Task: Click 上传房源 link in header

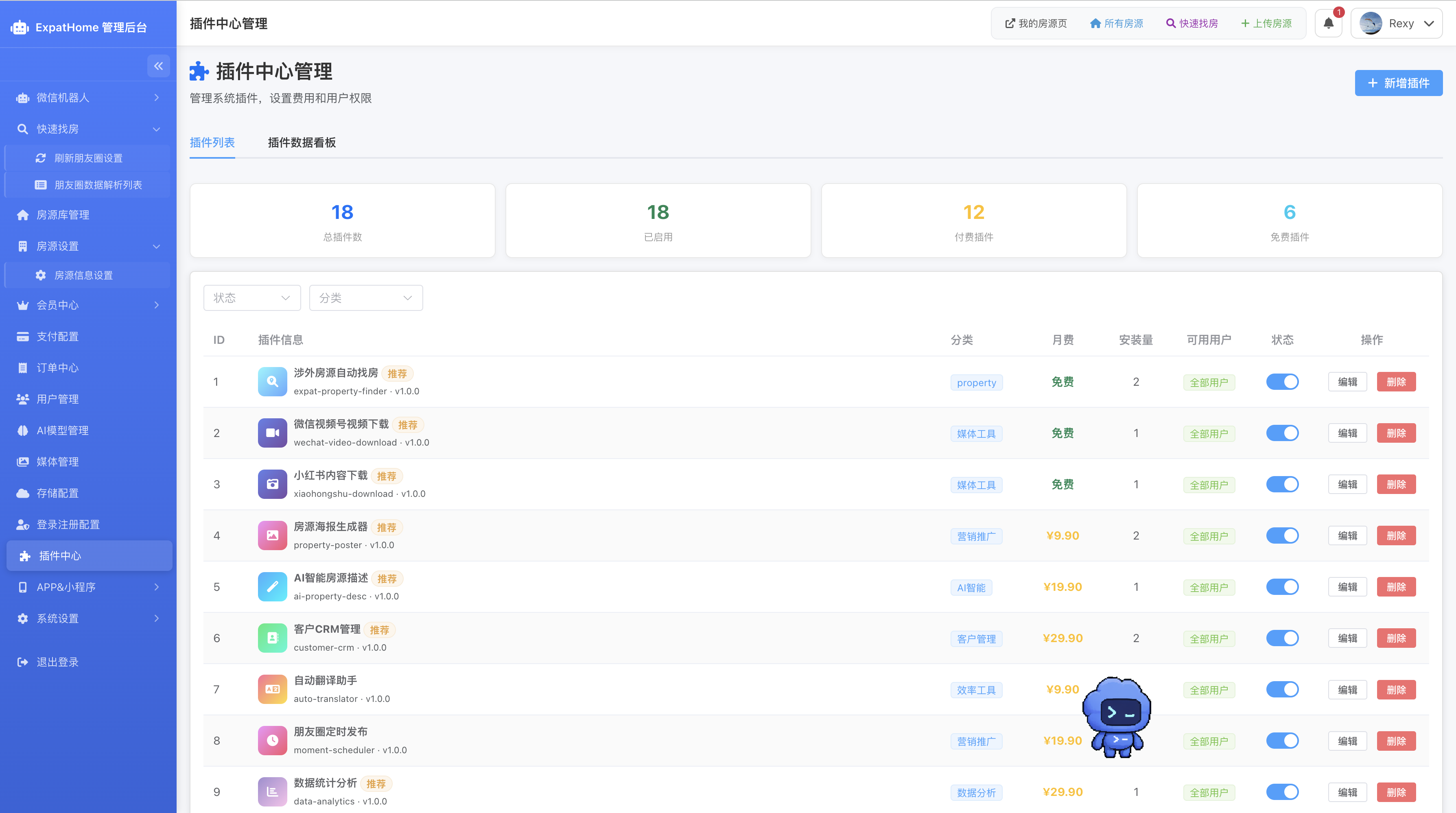Action: coord(1266,23)
